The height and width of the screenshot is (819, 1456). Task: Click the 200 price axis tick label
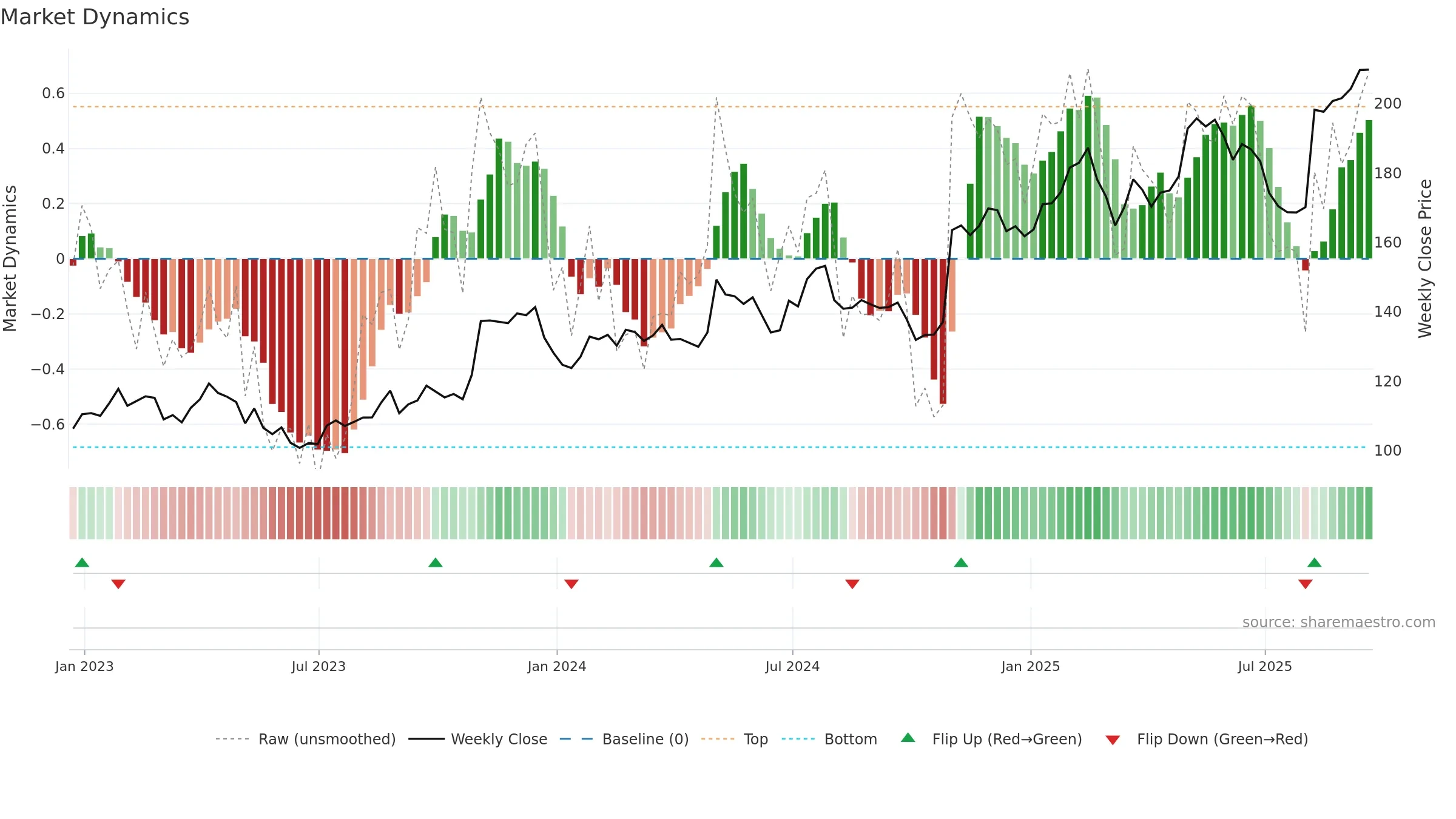(x=1388, y=104)
